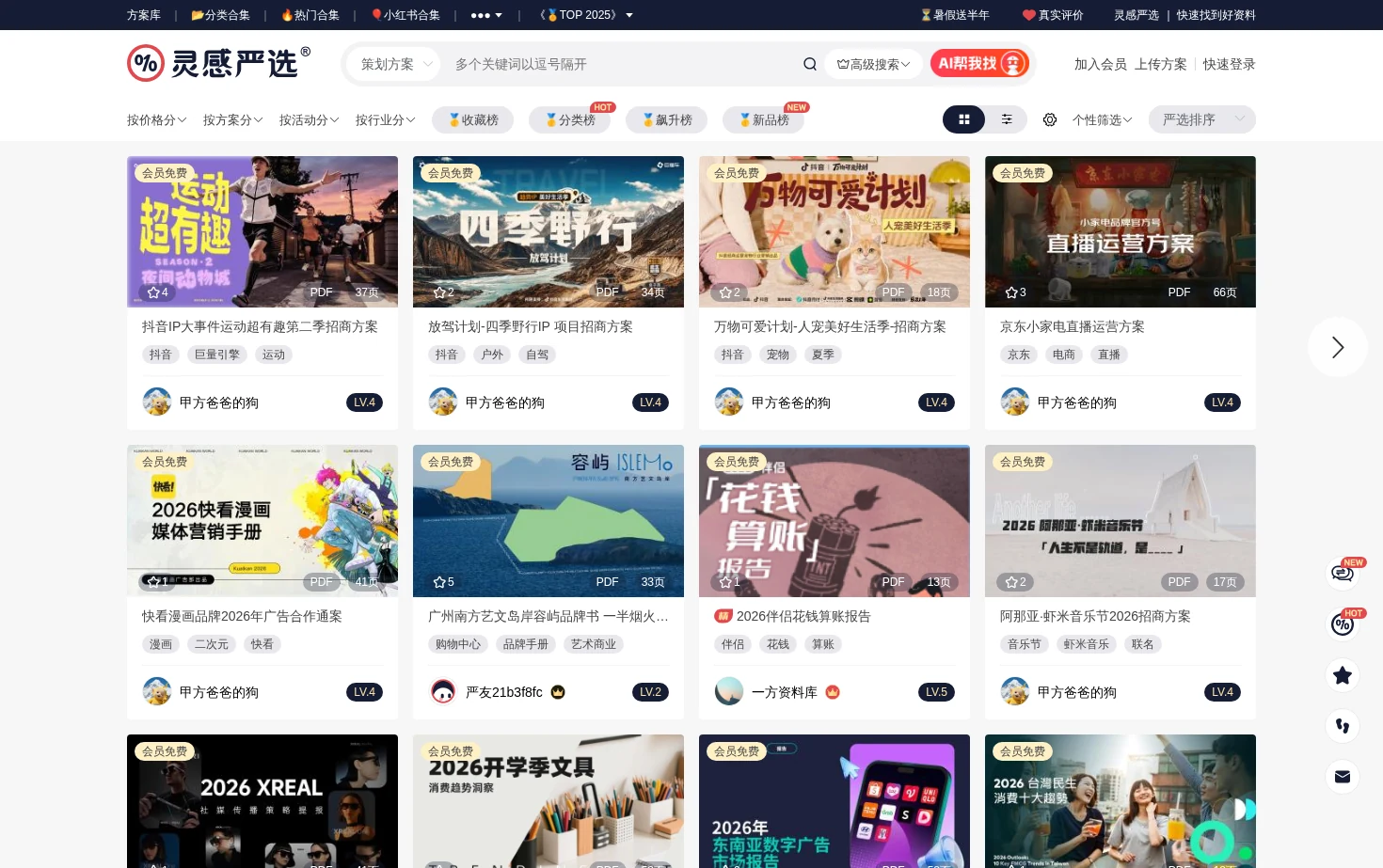Image resolution: width=1383 pixels, height=868 pixels.
Task: Select the 飙升榜 ranking tab
Action: click(x=666, y=119)
